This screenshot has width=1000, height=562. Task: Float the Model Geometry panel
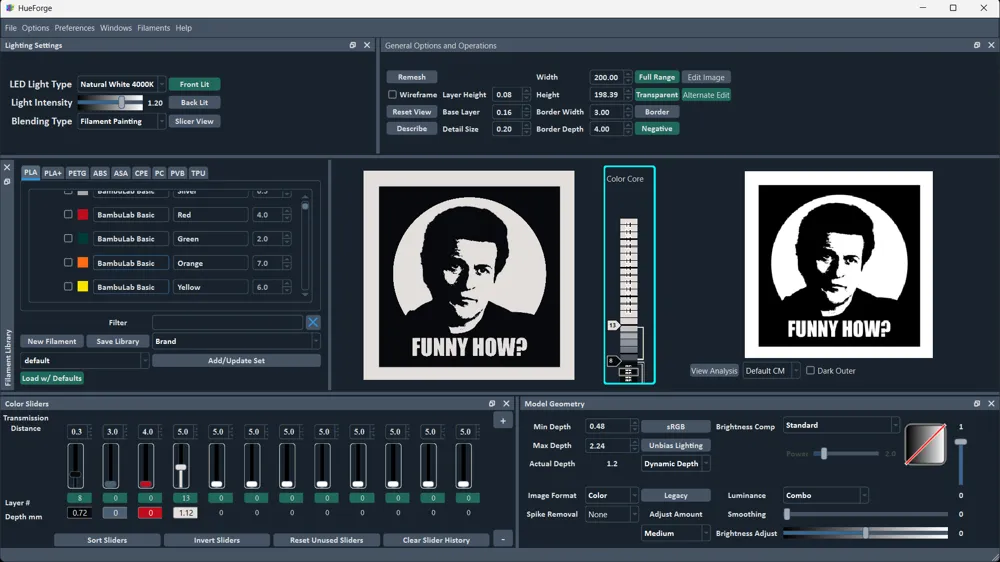pyautogui.click(x=977, y=404)
